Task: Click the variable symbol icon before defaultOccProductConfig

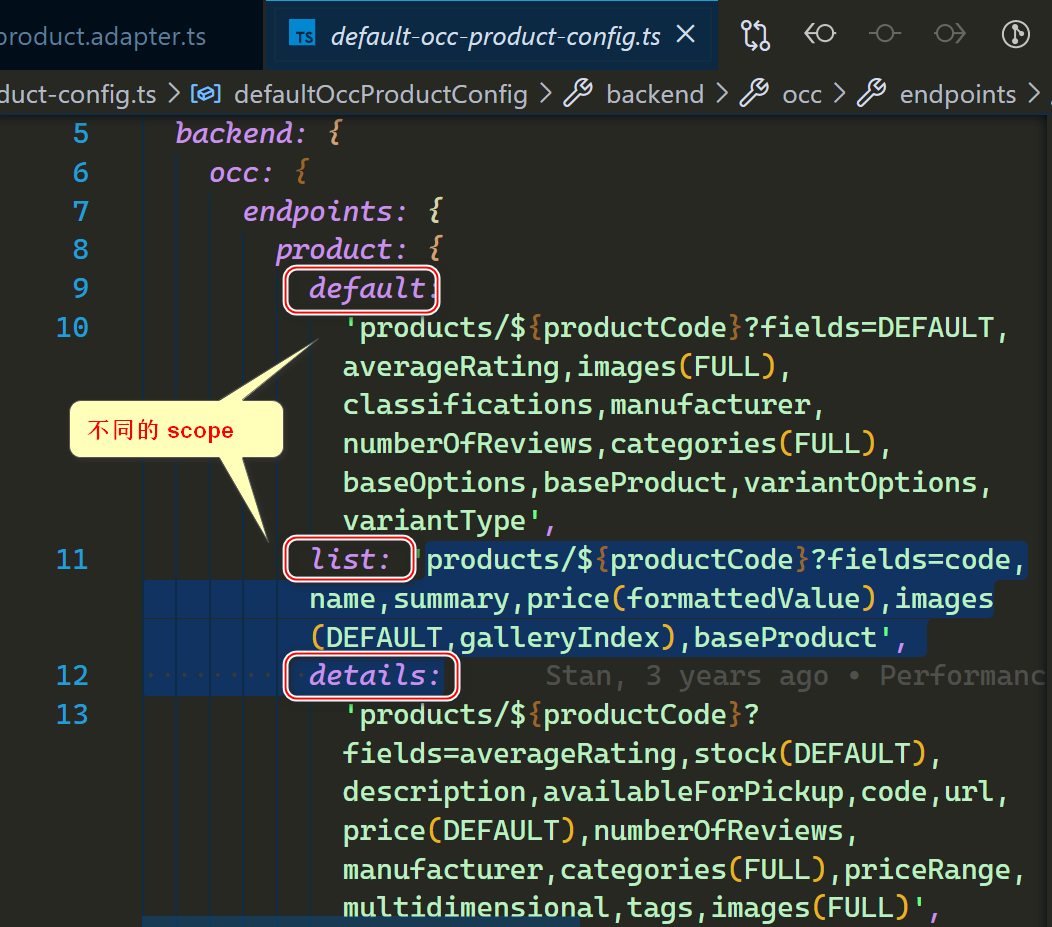Action: pos(205,94)
